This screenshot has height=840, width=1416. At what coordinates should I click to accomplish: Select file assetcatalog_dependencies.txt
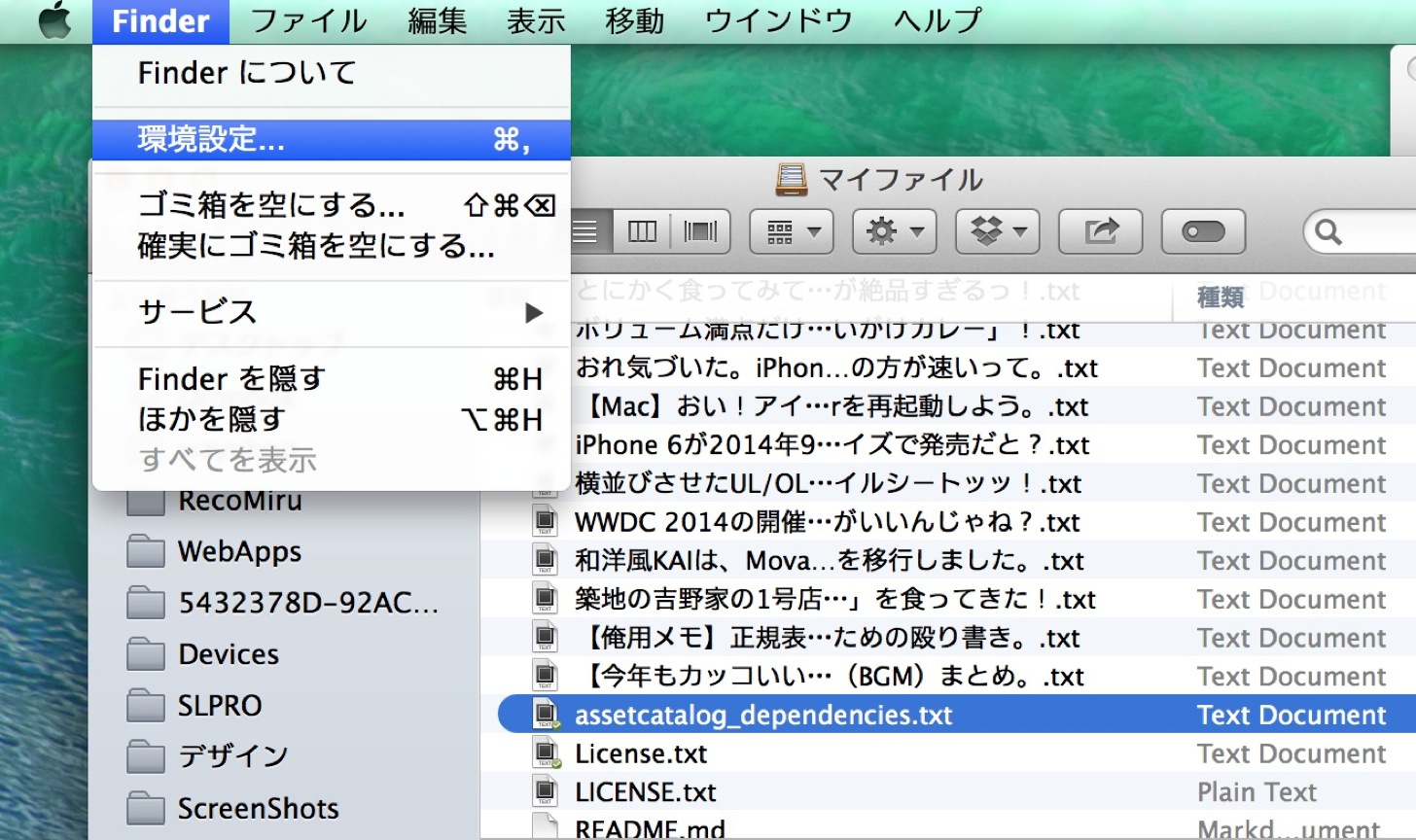763,716
